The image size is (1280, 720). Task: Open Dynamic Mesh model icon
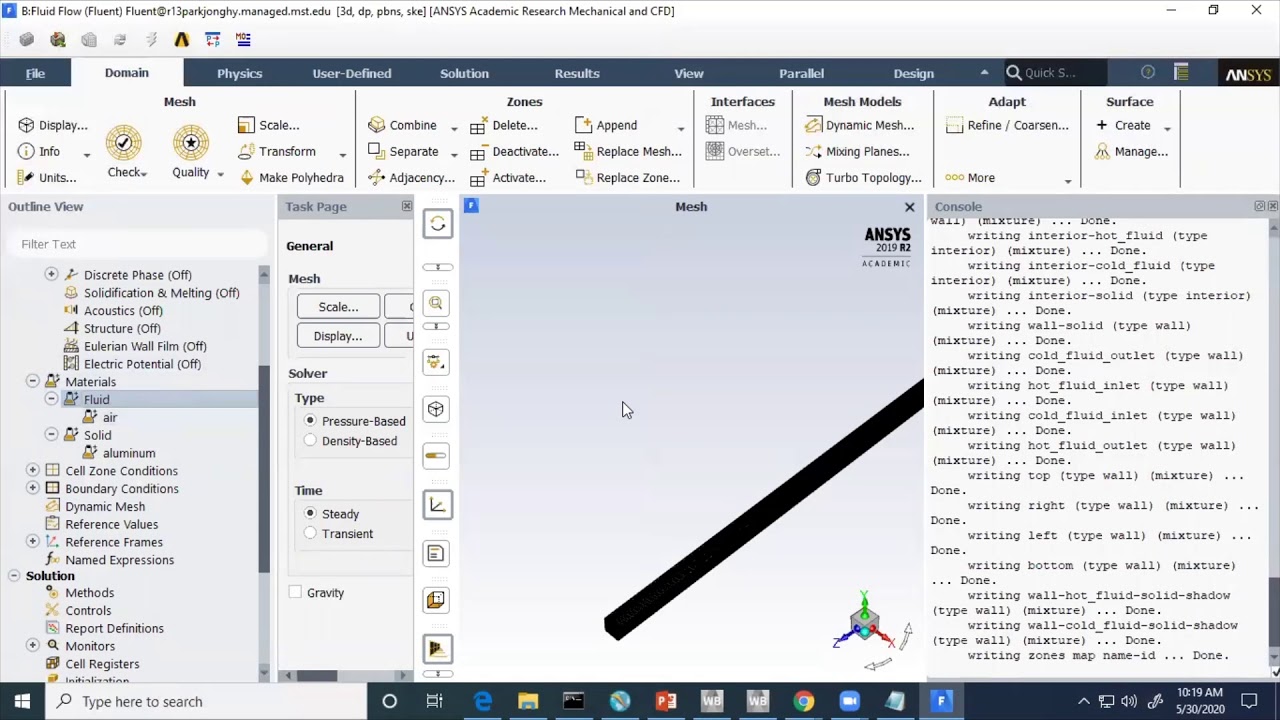(x=814, y=125)
